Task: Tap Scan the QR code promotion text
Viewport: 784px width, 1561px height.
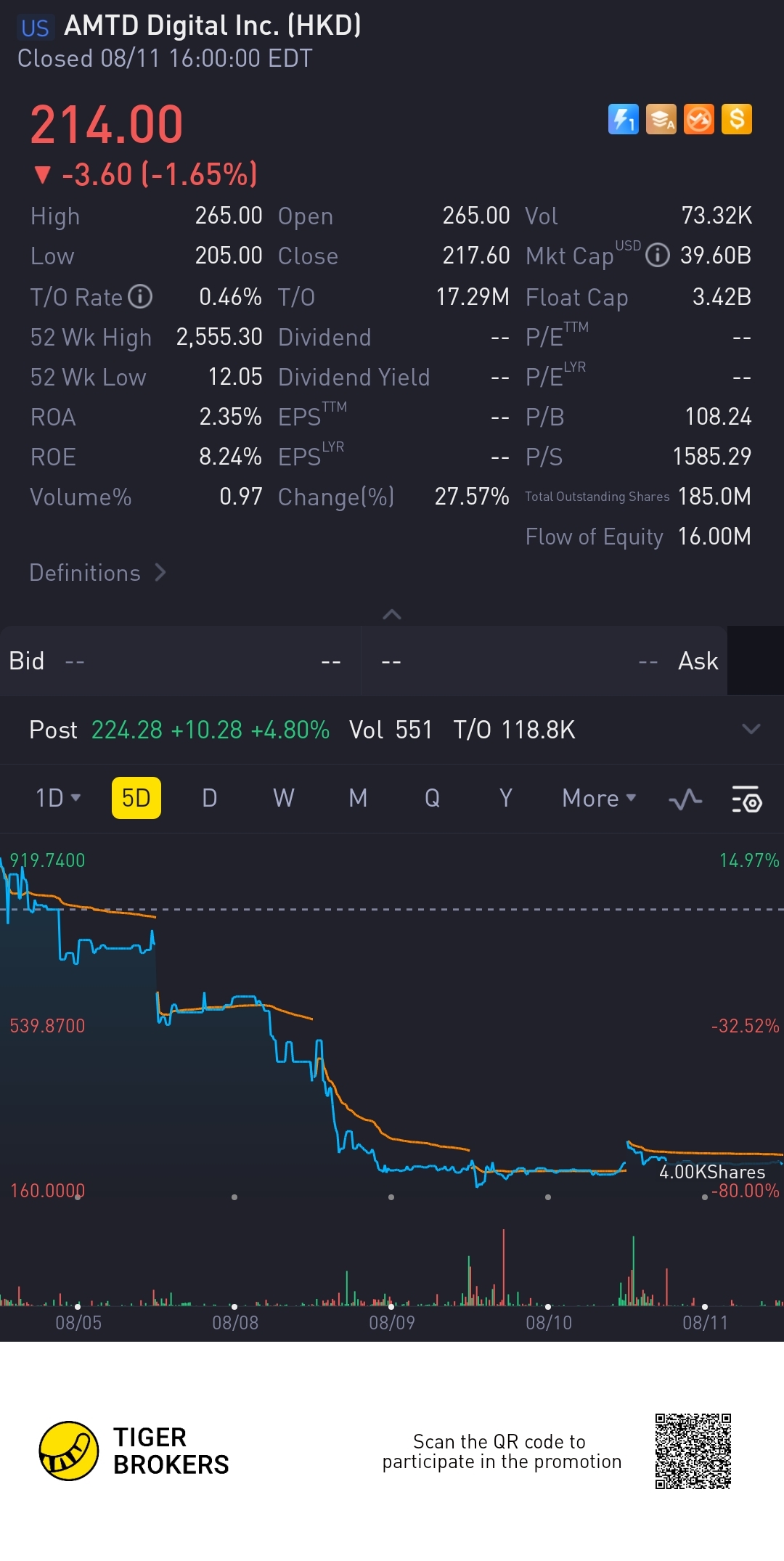Action: tap(502, 1451)
